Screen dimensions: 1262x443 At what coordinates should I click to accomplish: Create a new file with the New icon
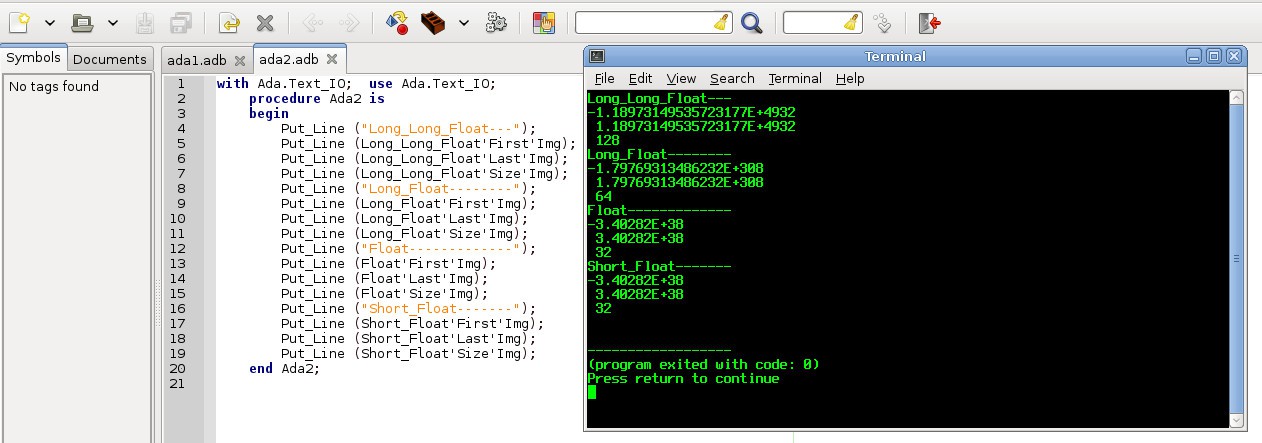click(x=21, y=21)
